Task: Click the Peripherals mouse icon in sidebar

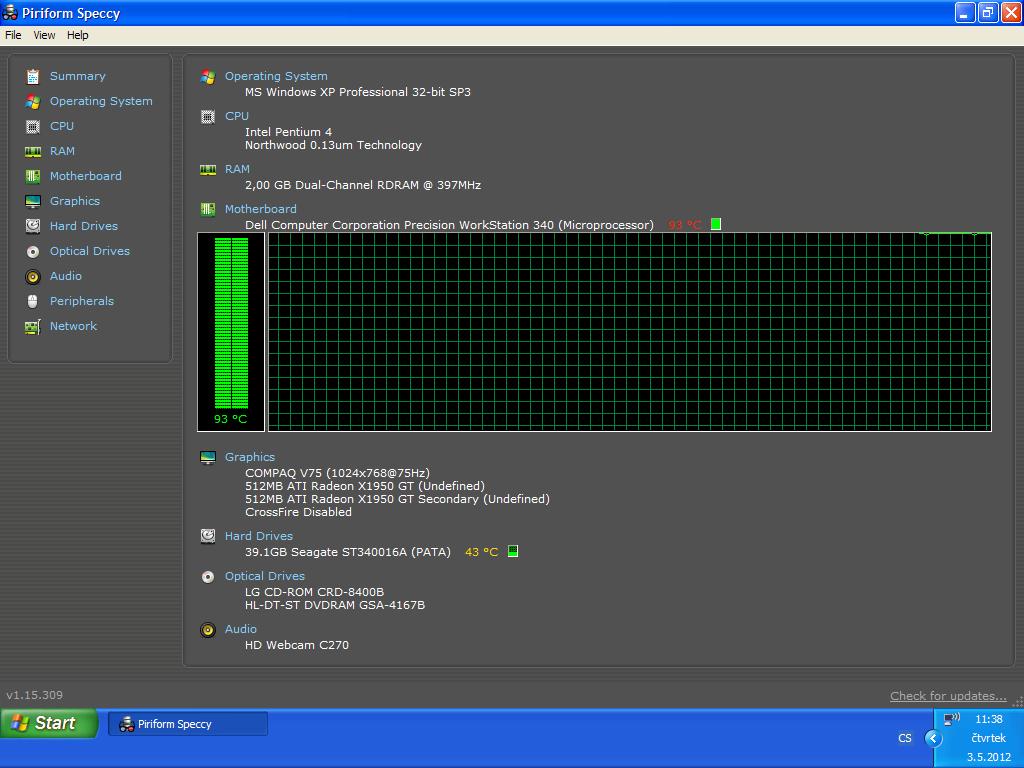Action: tap(33, 301)
